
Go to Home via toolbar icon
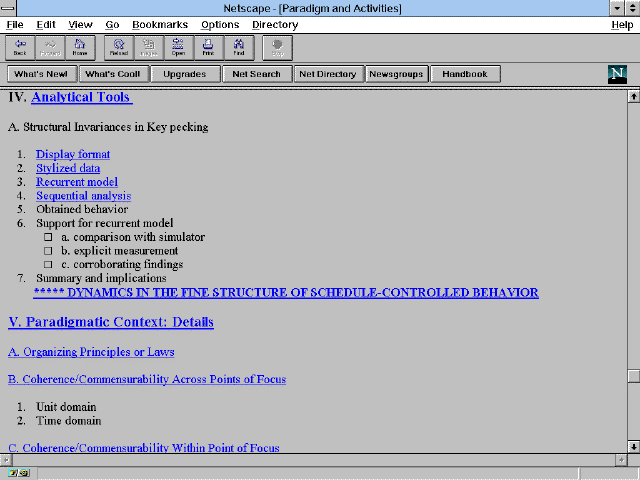[x=80, y=48]
